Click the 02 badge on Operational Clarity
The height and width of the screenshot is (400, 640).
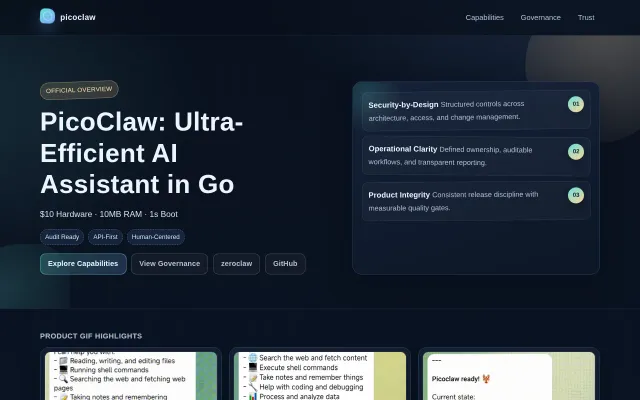coord(576,151)
